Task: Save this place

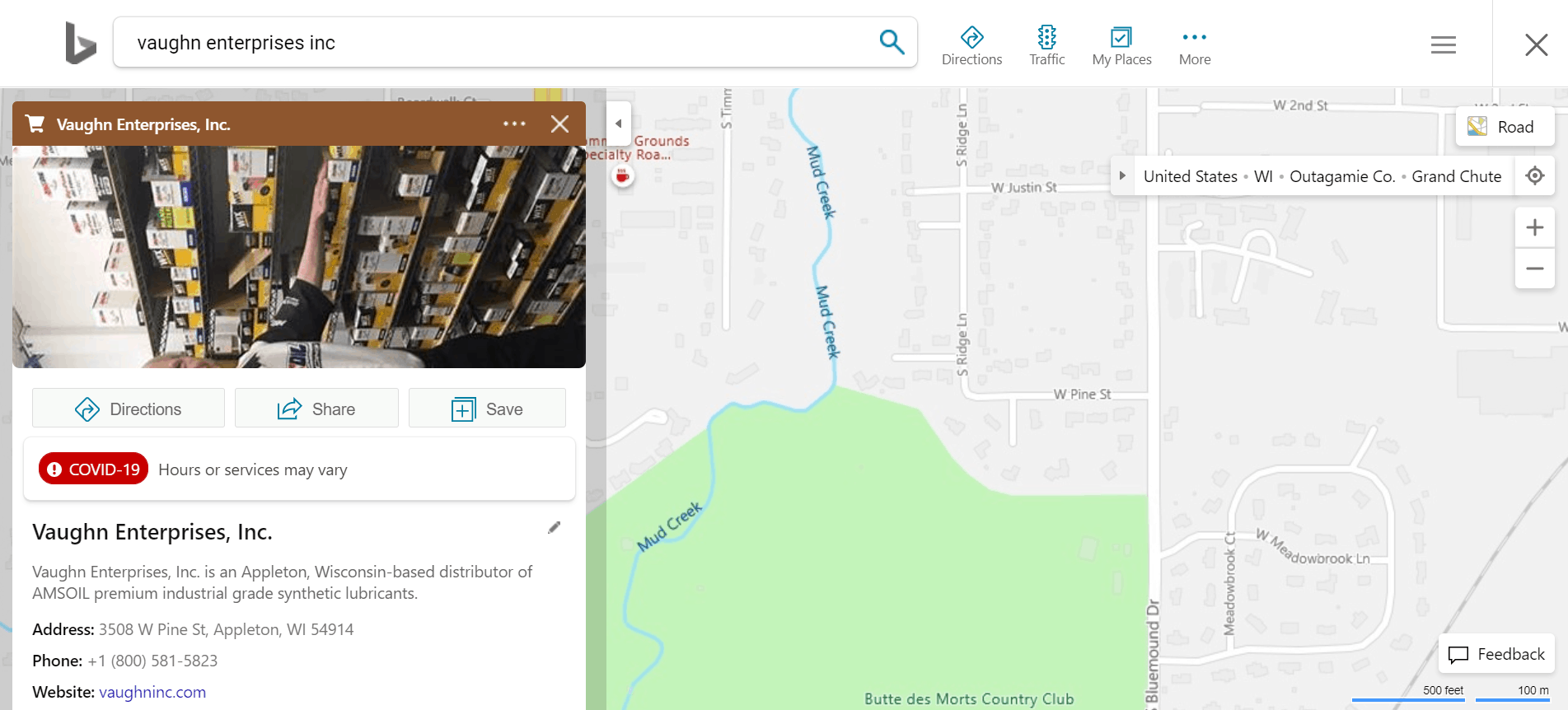Action: click(487, 409)
